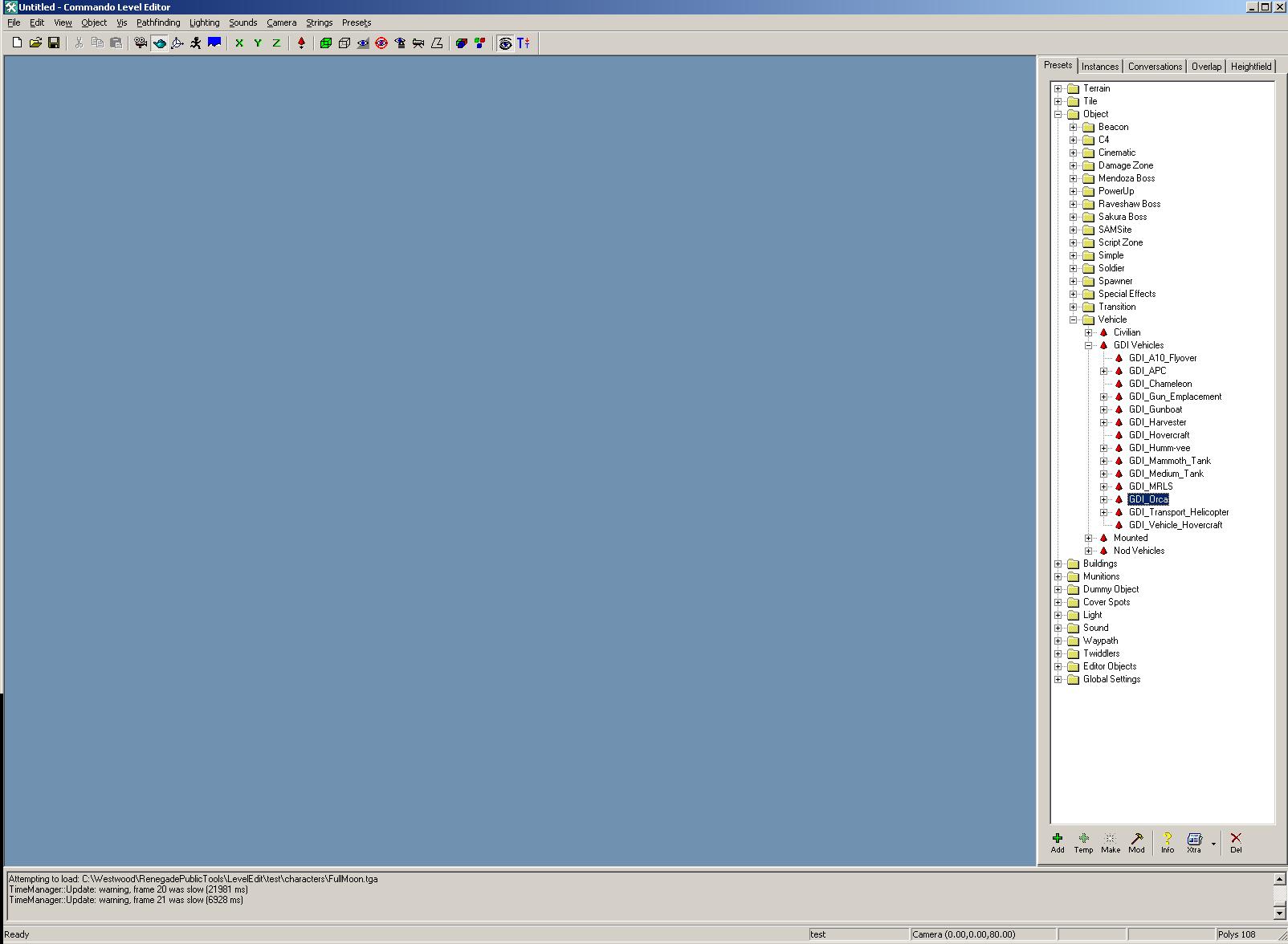Click the running figure toolbar icon
The height and width of the screenshot is (944, 1288).
pos(196,43)
